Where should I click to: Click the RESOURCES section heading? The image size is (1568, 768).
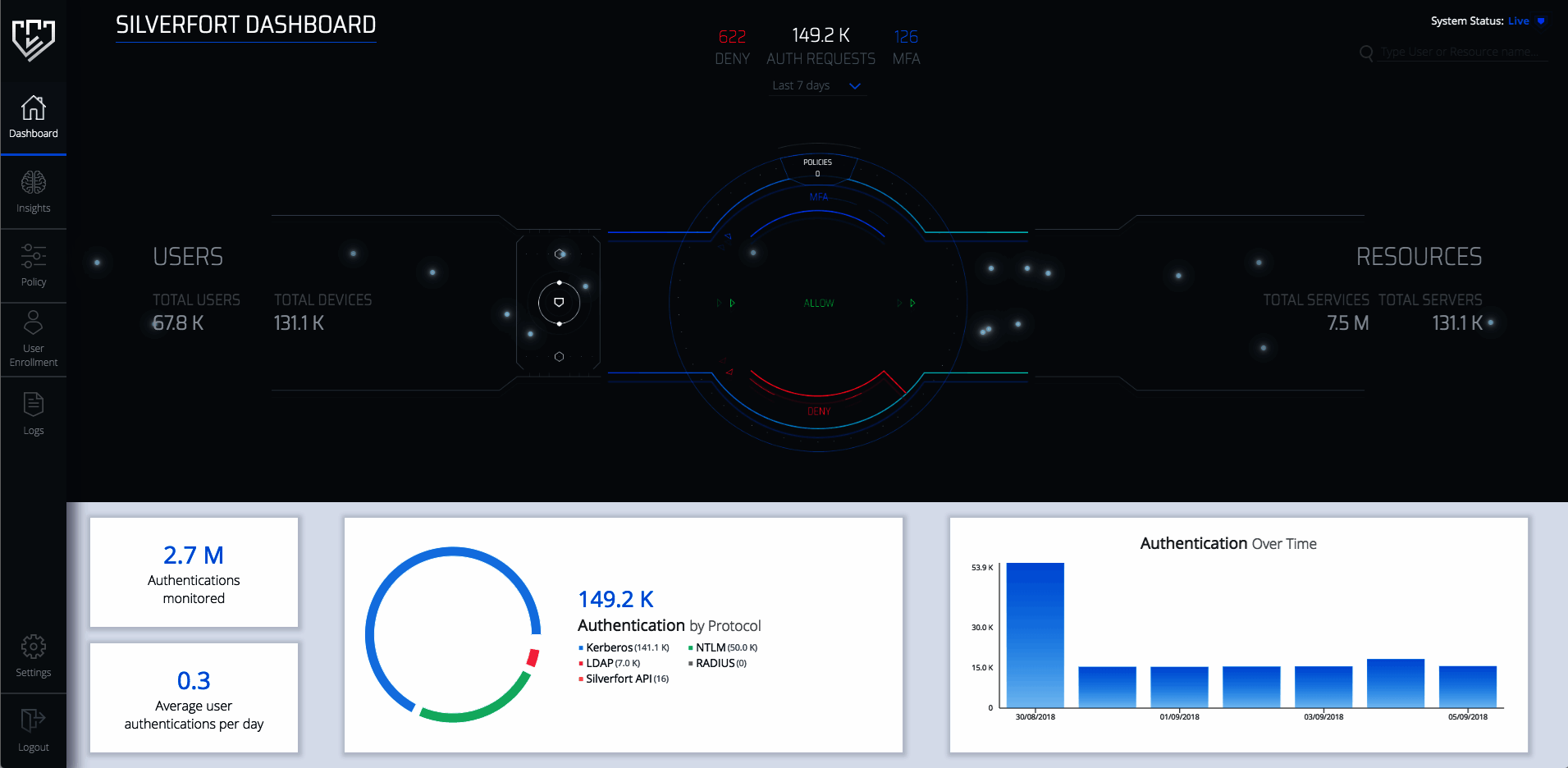coord(1419,257)
